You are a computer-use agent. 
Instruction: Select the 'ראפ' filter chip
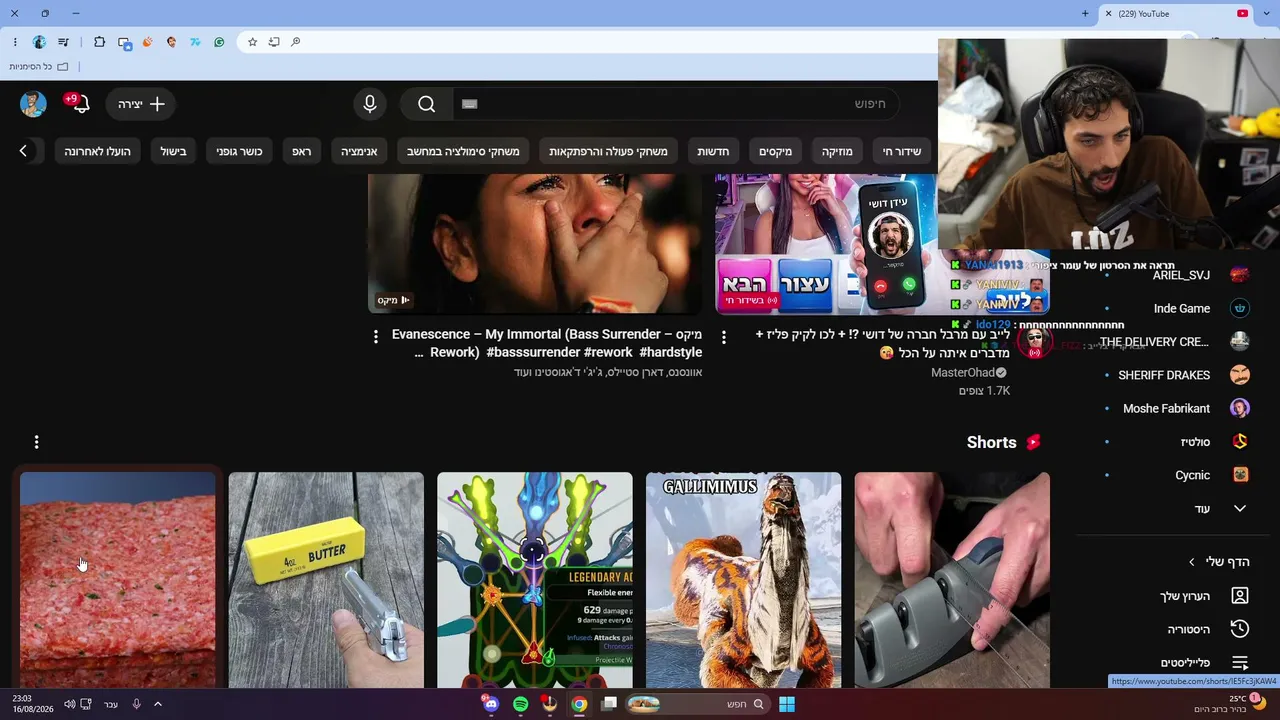(301, 152)
